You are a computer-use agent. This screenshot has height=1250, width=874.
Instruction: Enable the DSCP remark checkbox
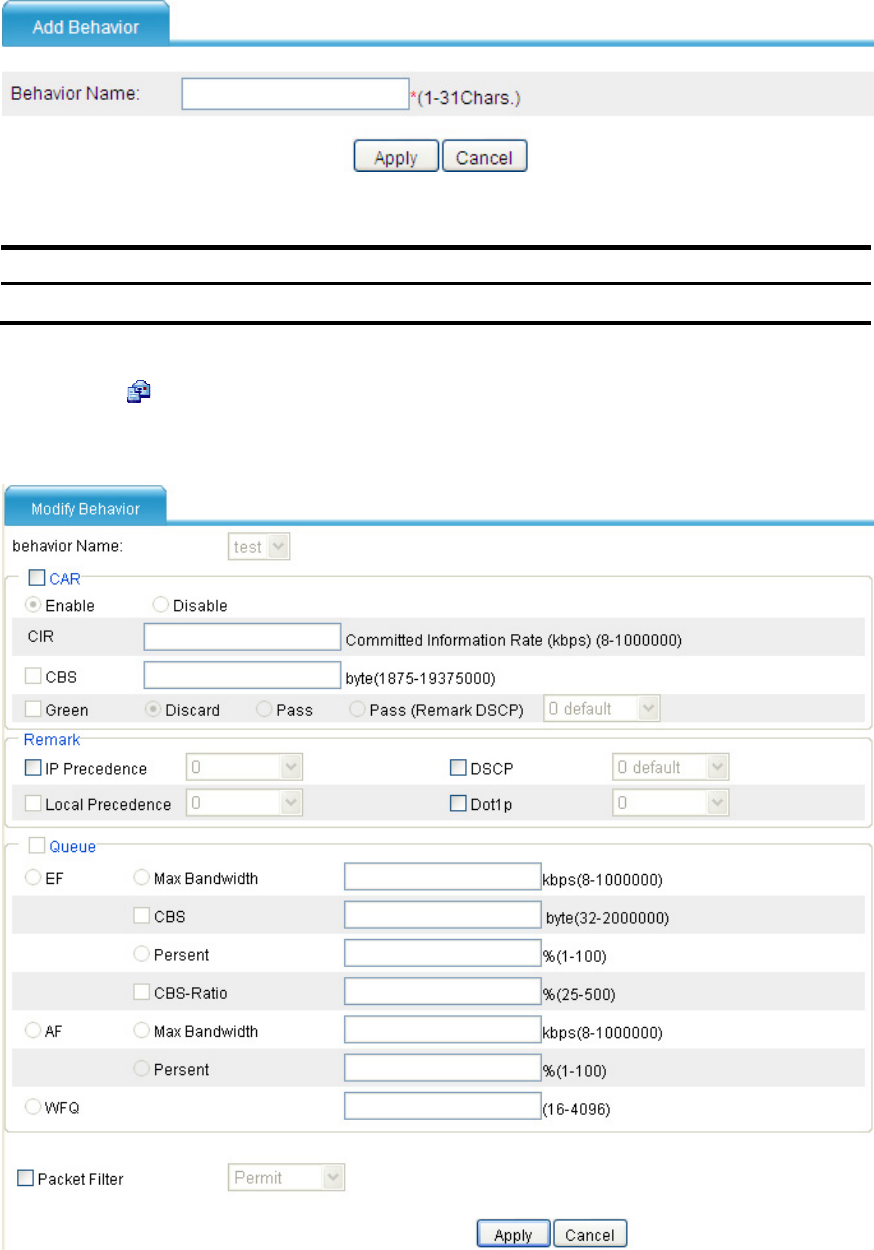[x=458, y=768]
